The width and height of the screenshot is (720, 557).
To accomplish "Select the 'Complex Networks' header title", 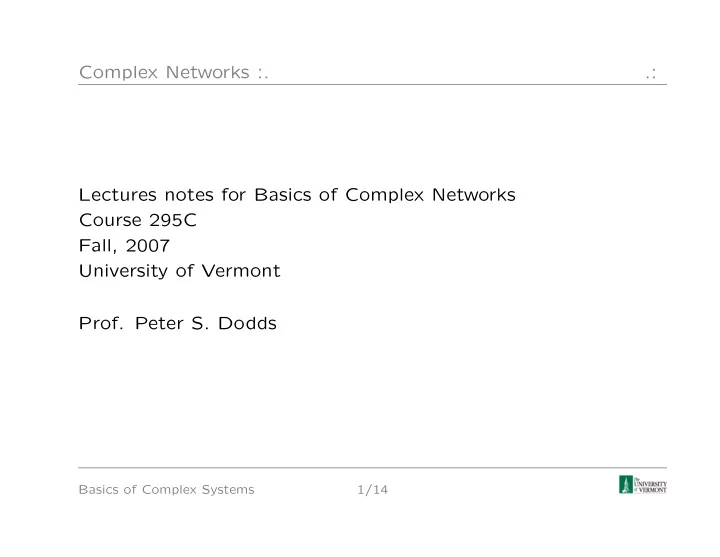I will 164,72.
